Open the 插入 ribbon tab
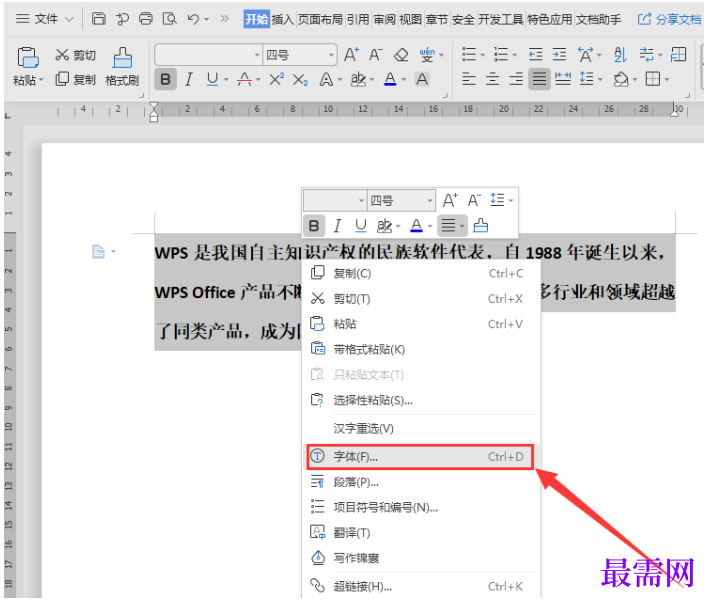This screenshot has height=604, width=713. click(282, 20)
